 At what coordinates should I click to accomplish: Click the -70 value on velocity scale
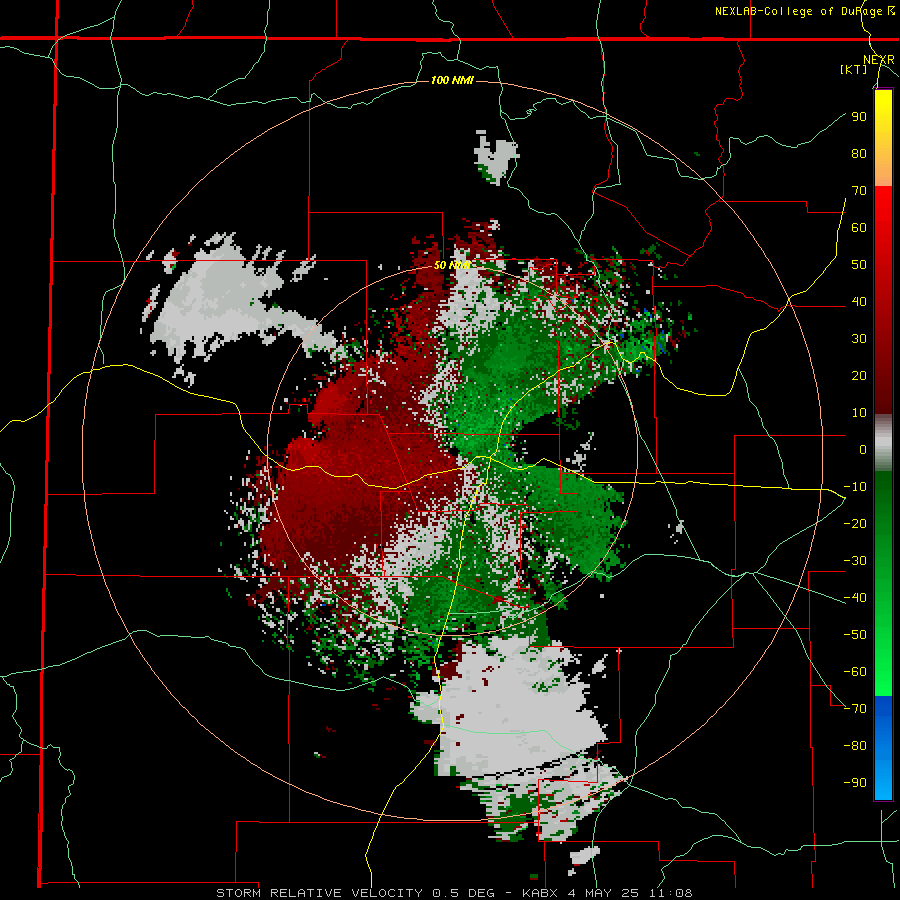pos(855,709)
